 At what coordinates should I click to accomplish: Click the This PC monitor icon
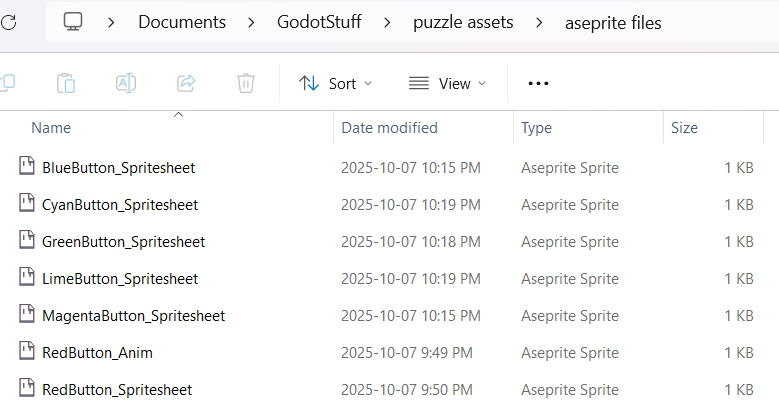pyautogui.click(x=72, y=22)
